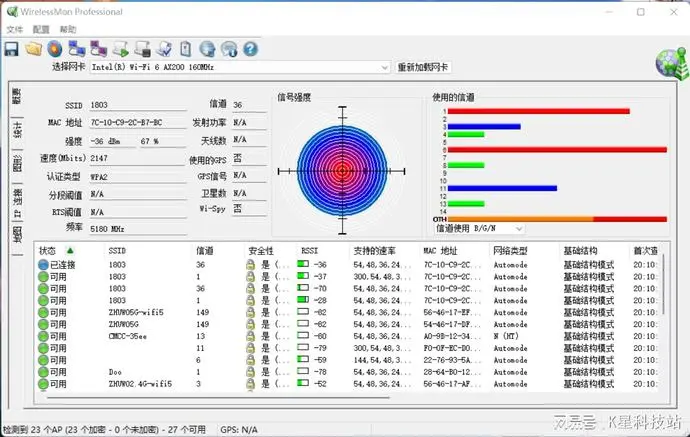This screenshot has height=437, width=690.
Task: Click the green status icon of the Doo row
Action: 43,372
